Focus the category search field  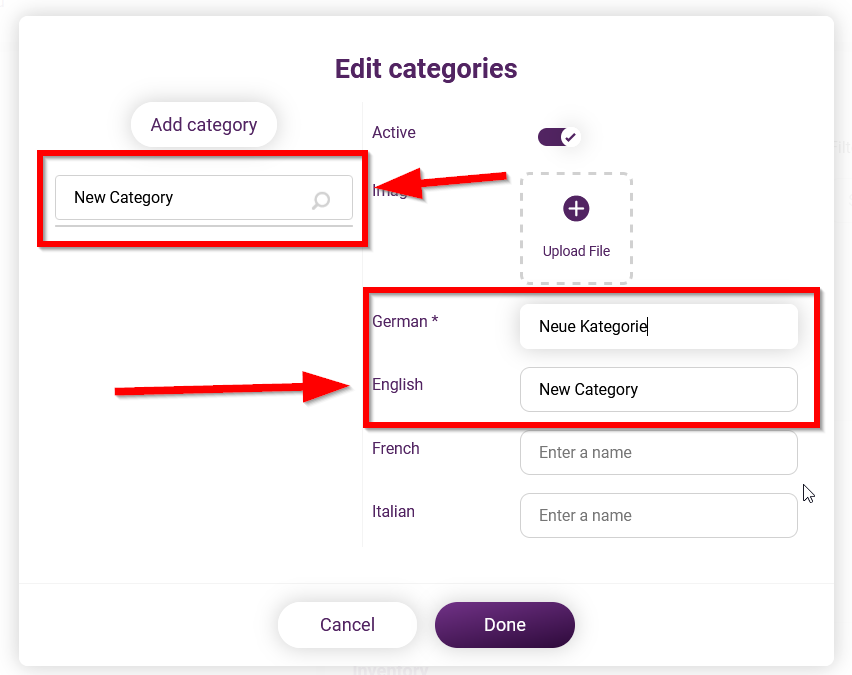click(204, 197)
